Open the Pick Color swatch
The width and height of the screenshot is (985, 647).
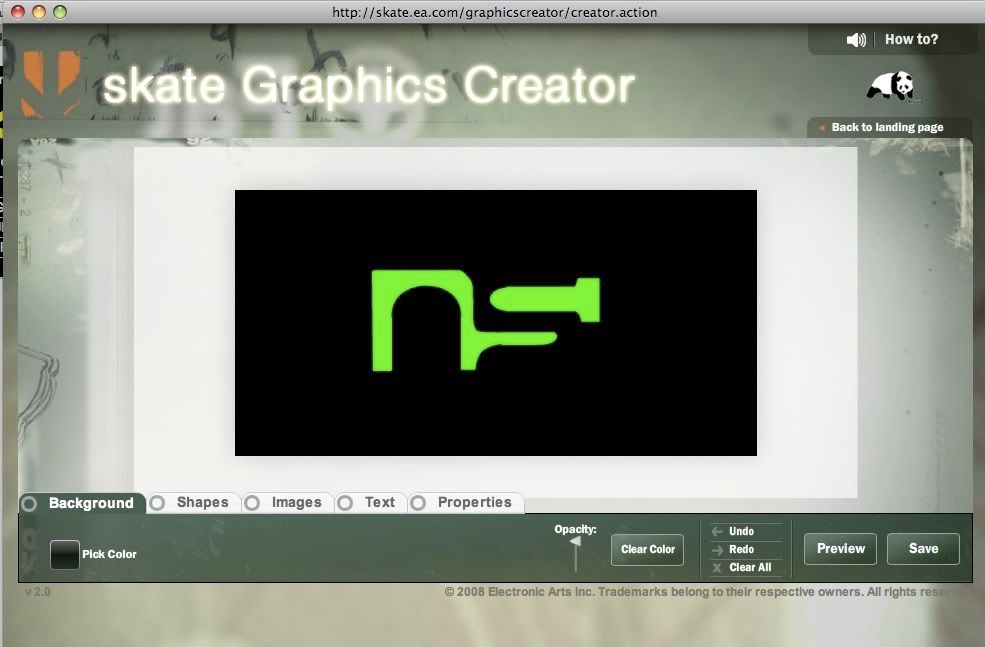tap(65, 555)
